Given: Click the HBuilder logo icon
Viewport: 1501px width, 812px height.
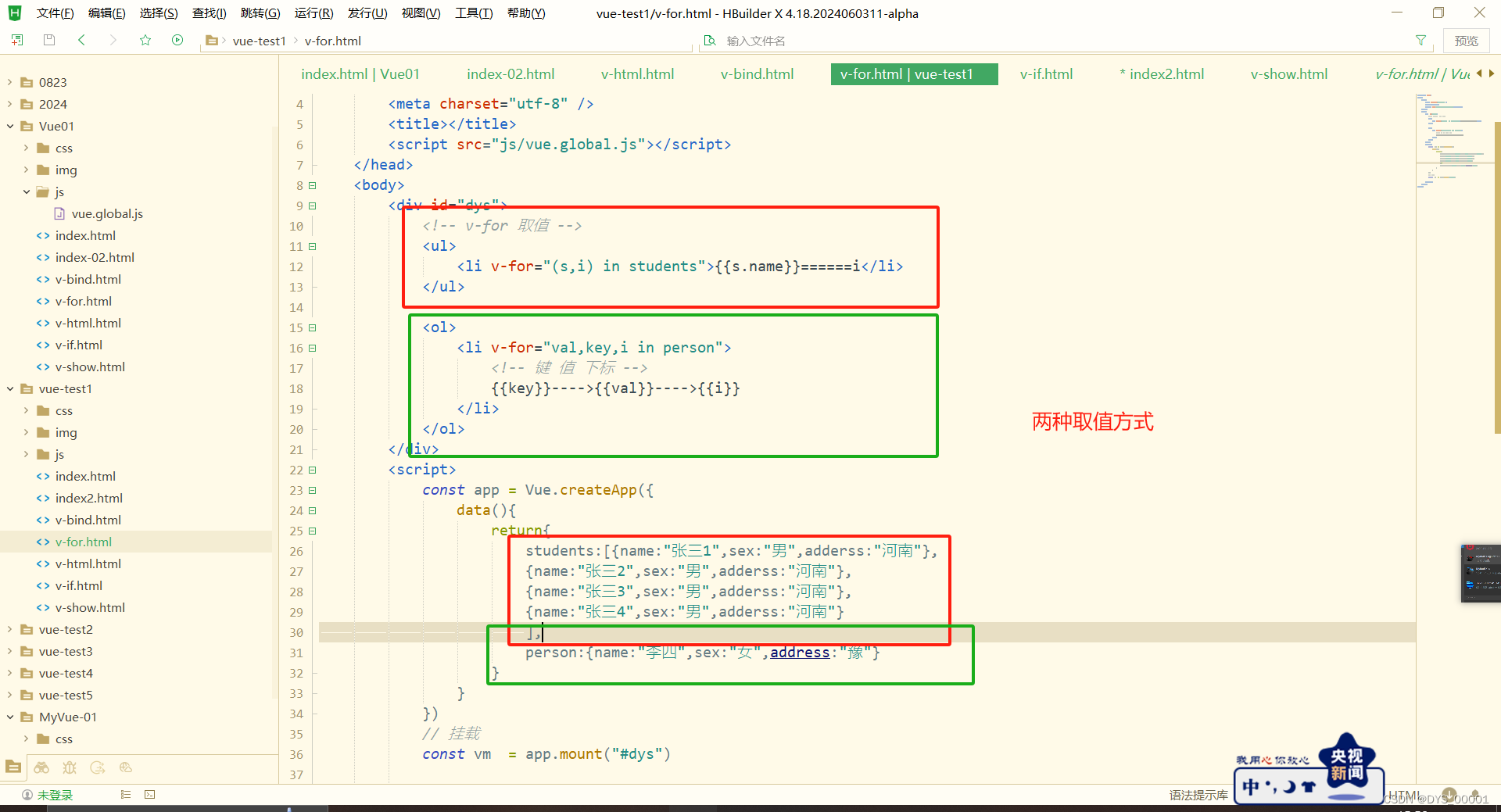Looking at the screenshot, I should point(14,13).
